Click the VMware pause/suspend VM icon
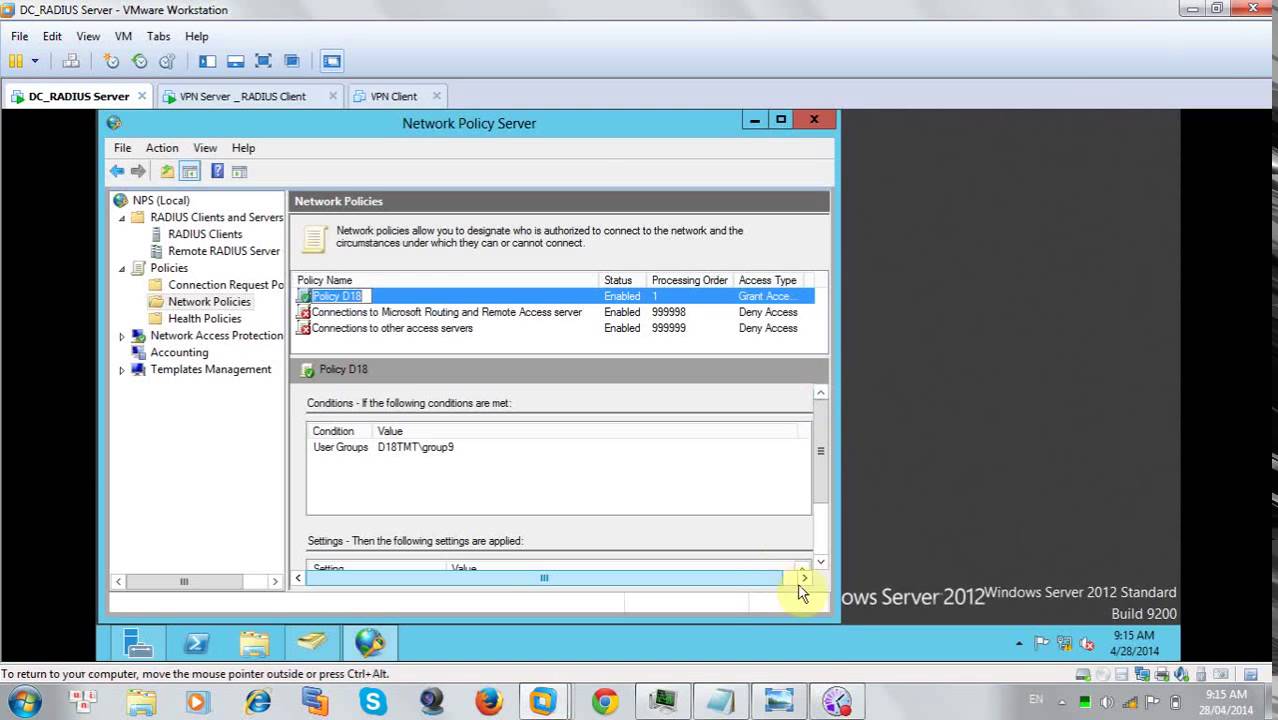1278x720 pixels. pos(15,61)
